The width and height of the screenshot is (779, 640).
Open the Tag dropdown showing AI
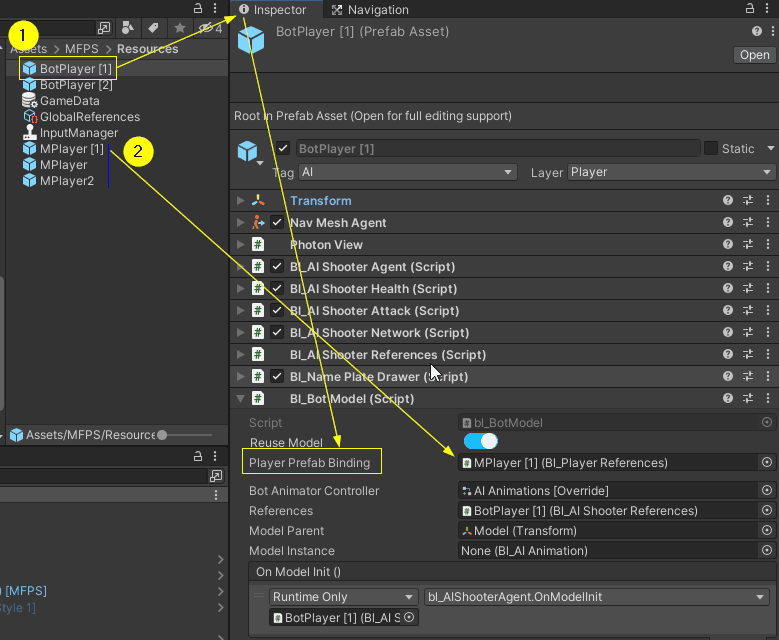[x=407, y=172]
